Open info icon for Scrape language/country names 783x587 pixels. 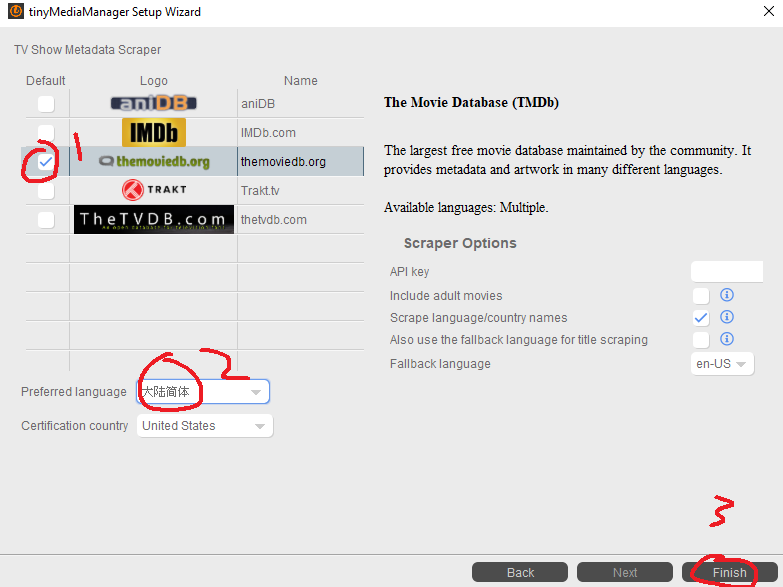point(727,317)
